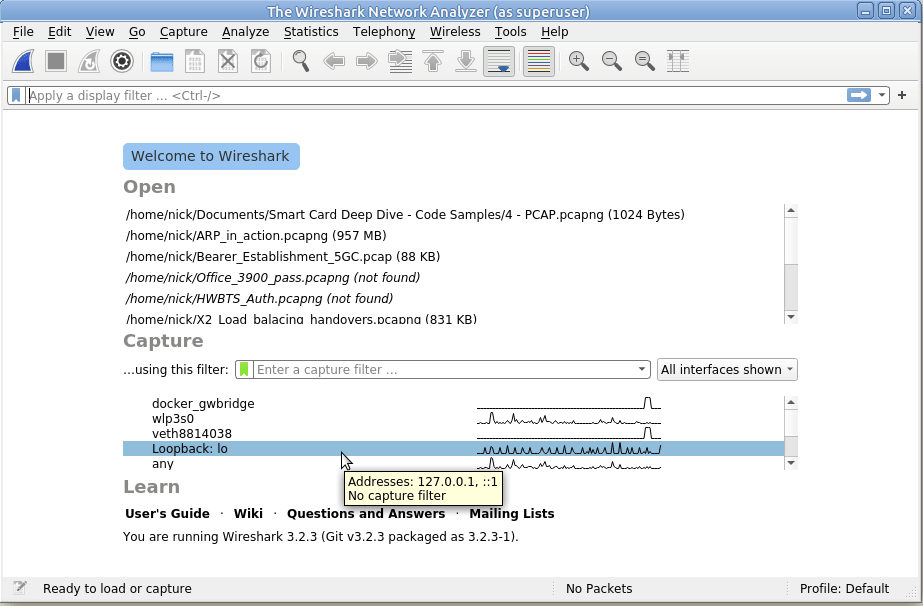
Task: Select missing file HWBTS_Auth.pcapng
Action: pyautogui.click(x=259, y=299)
